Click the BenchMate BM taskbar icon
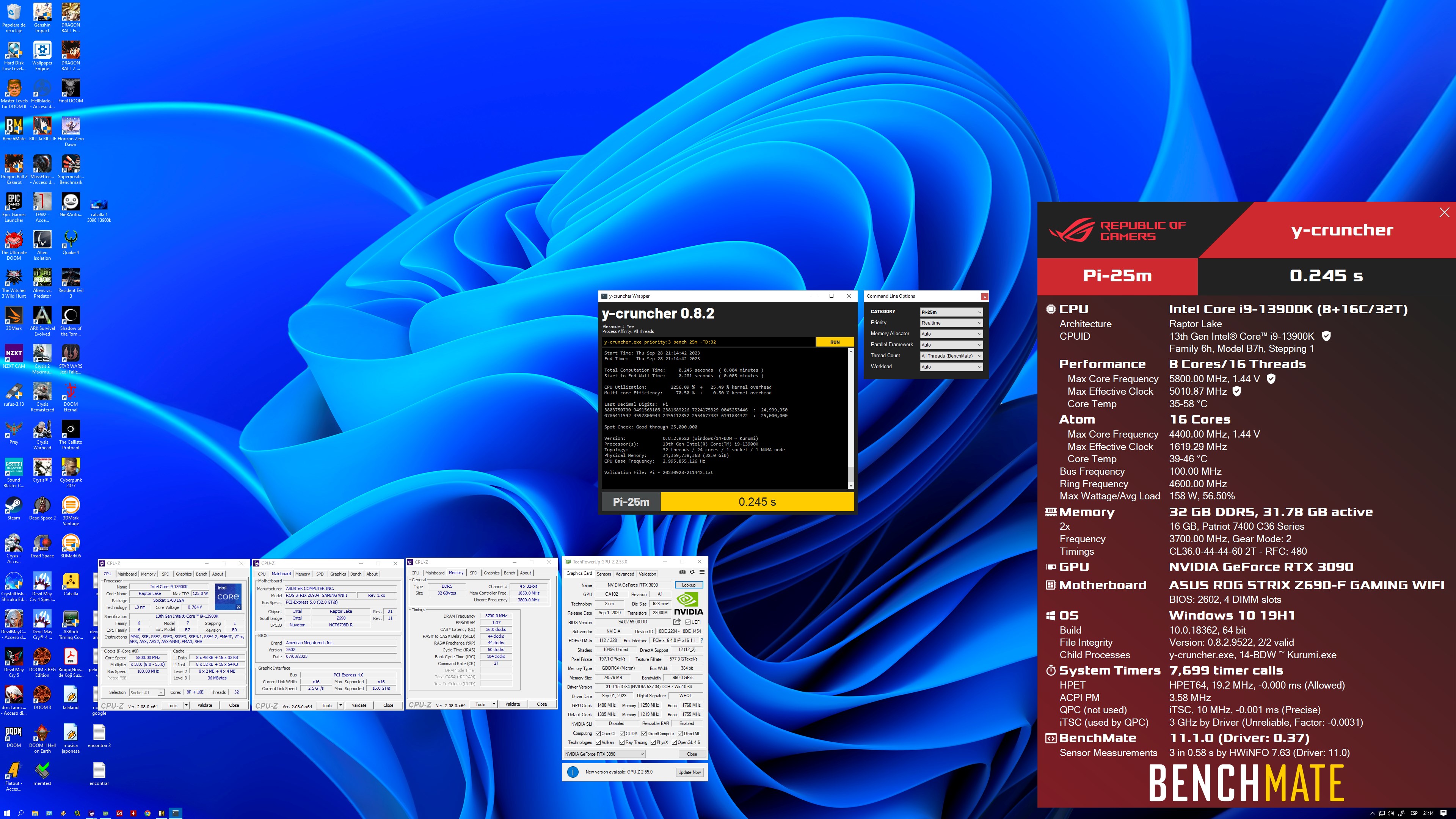Screen dimensions: 1456x819 tap(162, 813)
